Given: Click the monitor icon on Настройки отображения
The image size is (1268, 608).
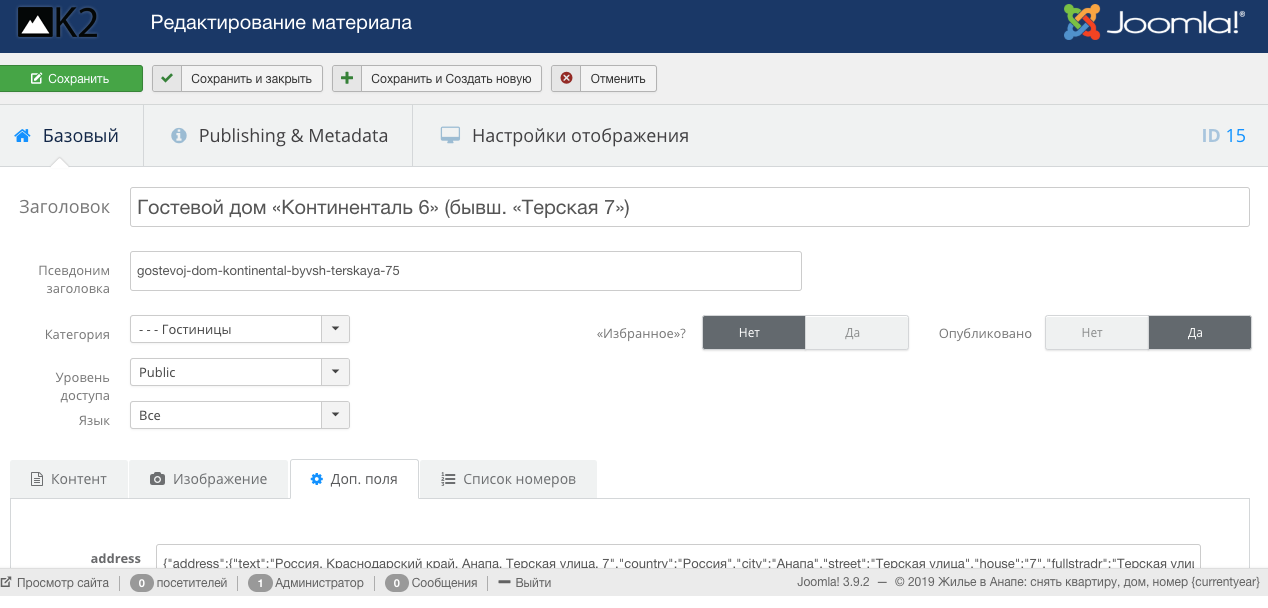Looking at the screenshot, I should 450,135.
